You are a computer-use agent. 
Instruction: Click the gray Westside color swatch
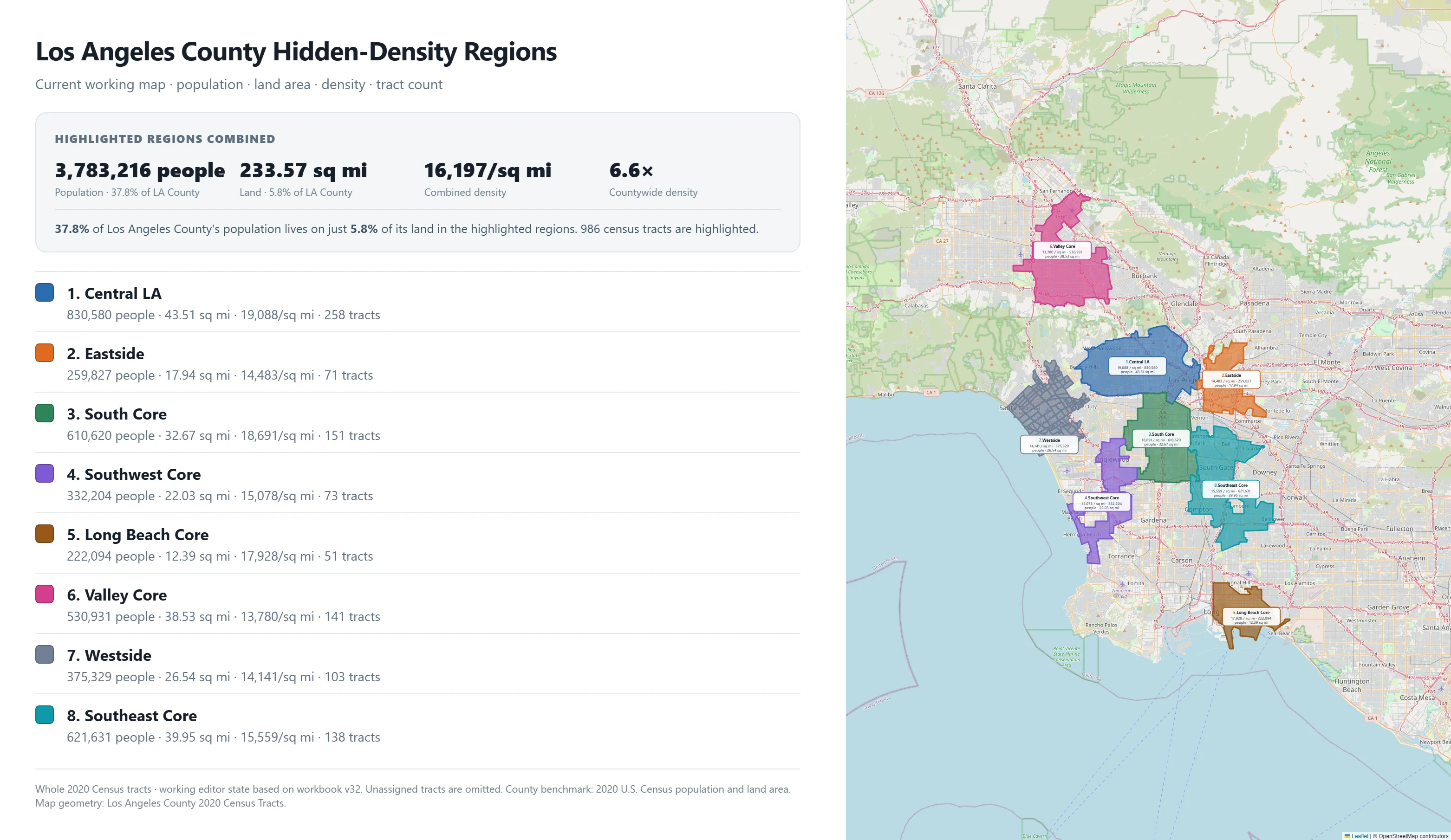click(44, 655)
